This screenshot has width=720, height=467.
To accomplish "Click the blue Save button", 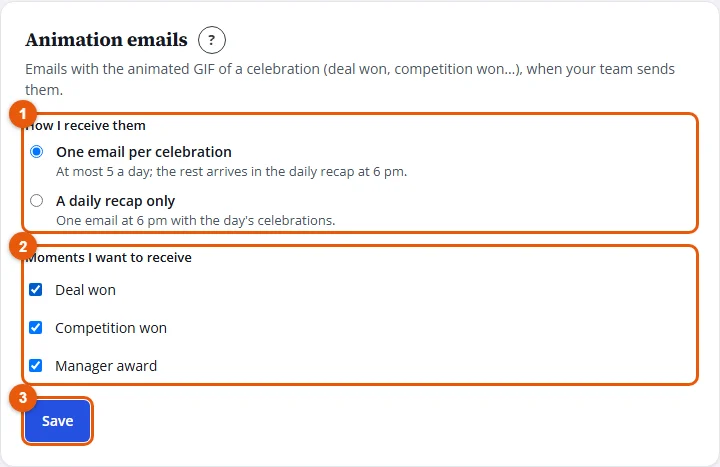I will 57,421.
